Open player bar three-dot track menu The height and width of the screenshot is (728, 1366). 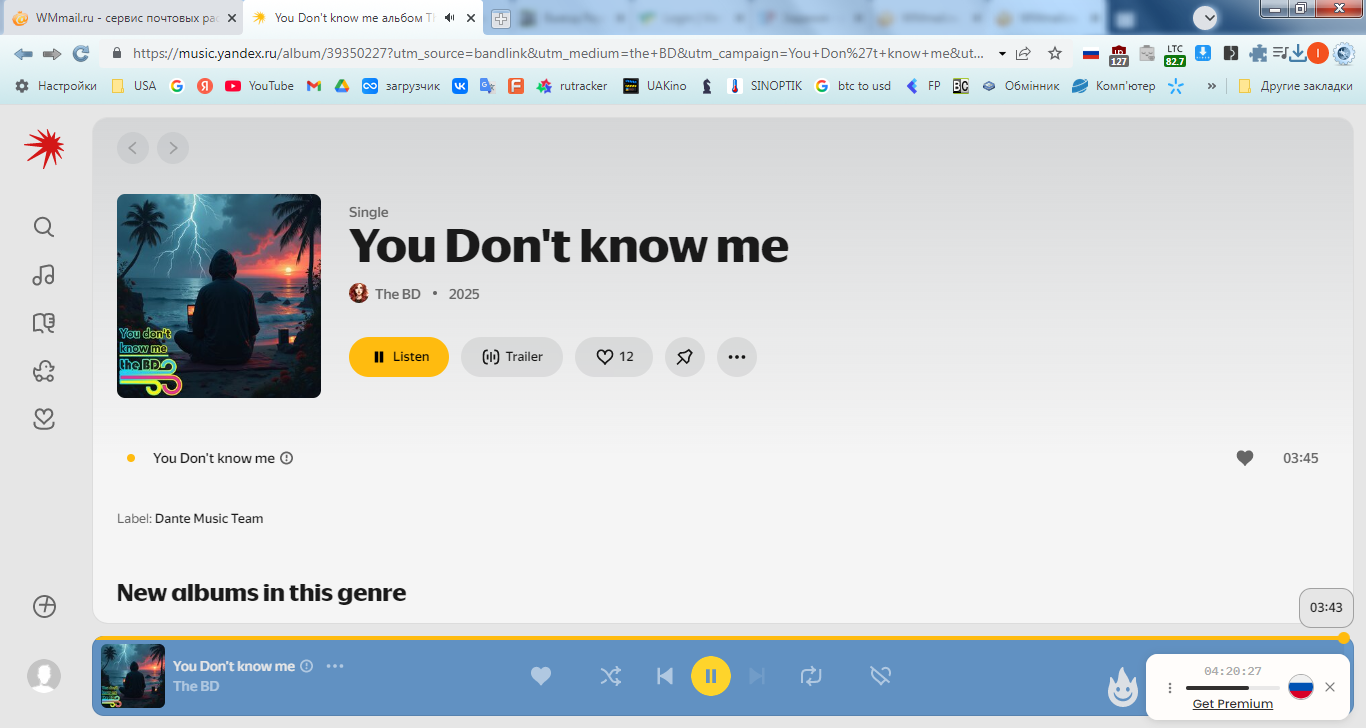(x=335, y=666)
